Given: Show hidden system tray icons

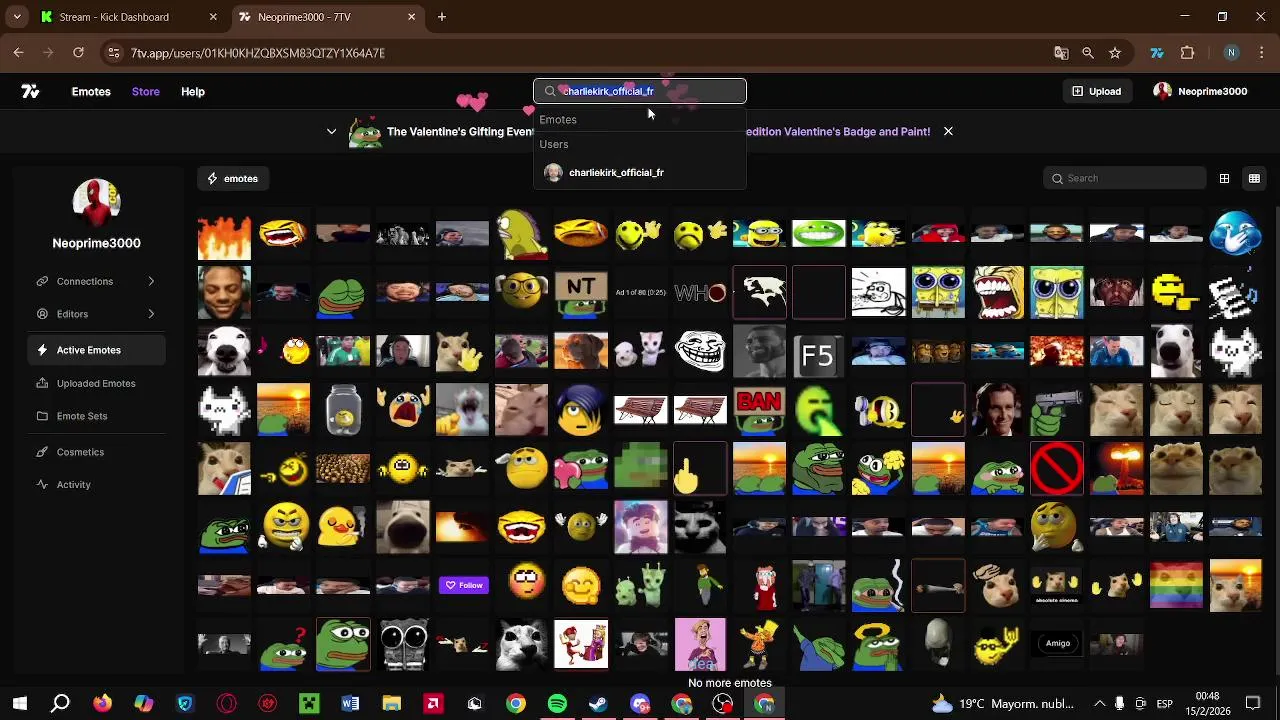Looking at the screenshot, I should pyautogui.click(x=1100, y=704).
